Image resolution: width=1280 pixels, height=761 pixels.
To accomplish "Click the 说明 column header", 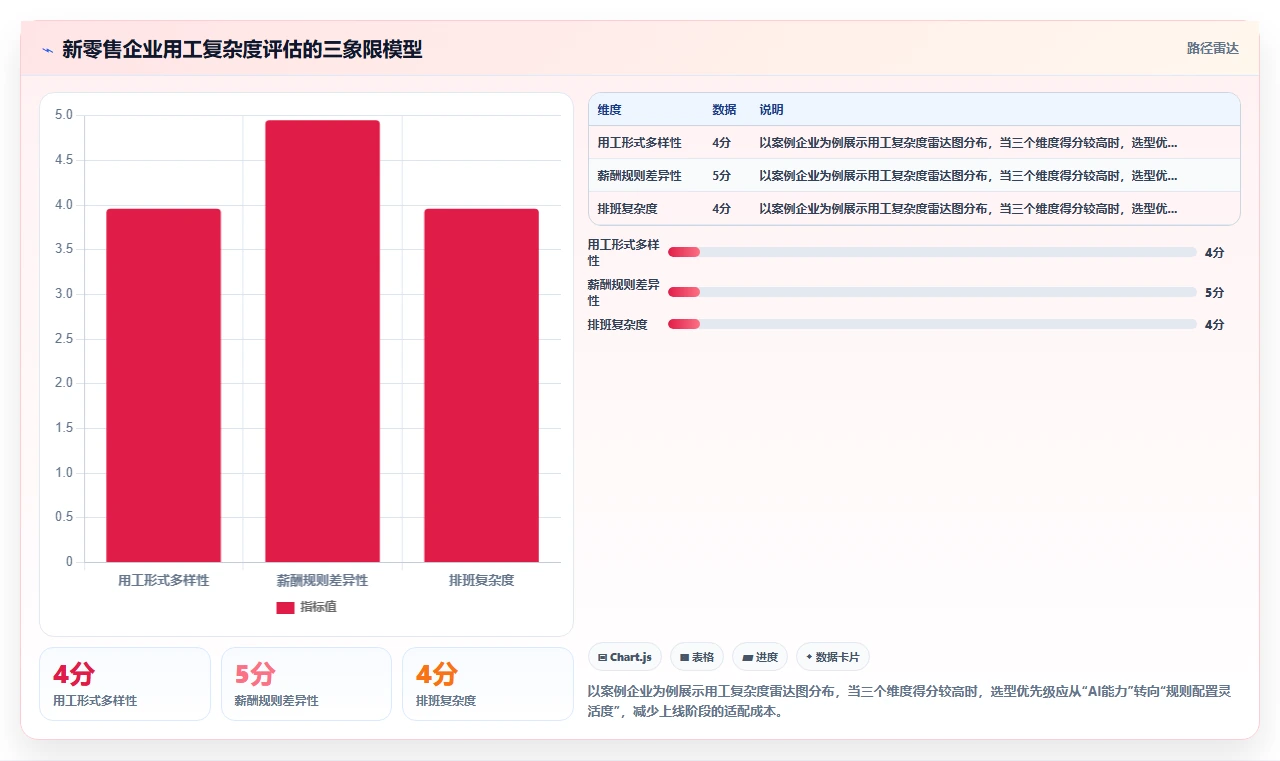I will click(771, 109).
